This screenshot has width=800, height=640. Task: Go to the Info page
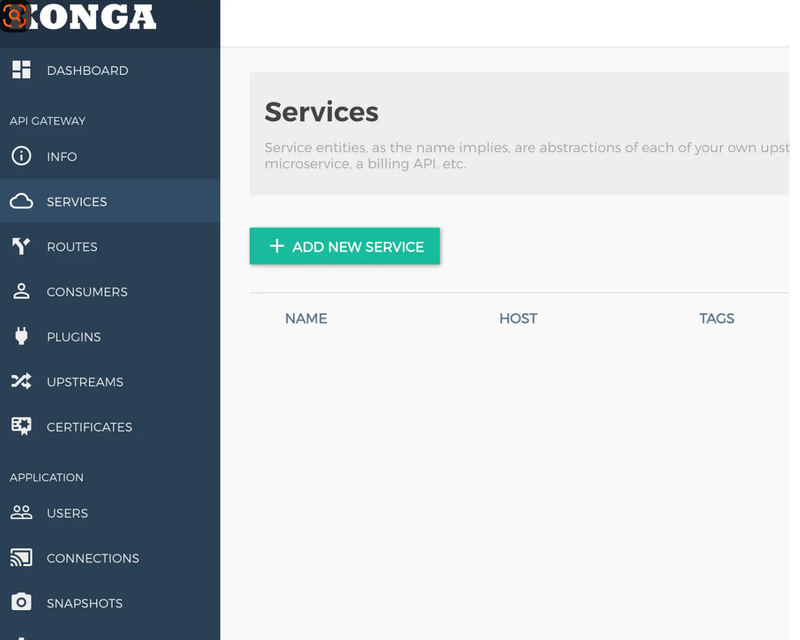(110, 156)
